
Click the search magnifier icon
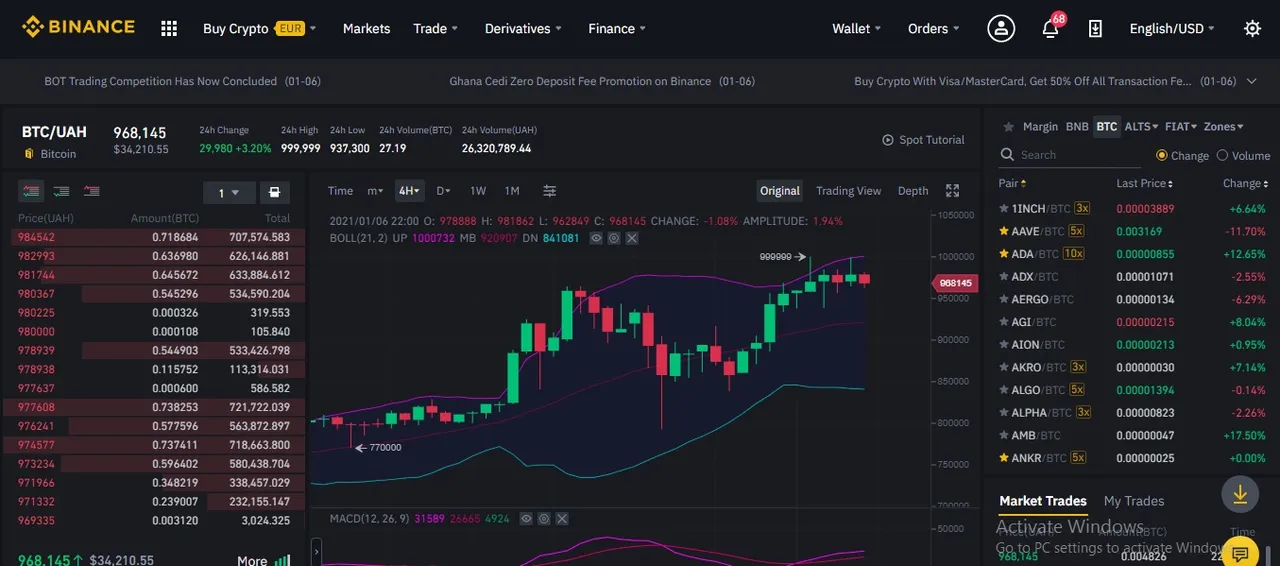click(x=1007, y=155)
